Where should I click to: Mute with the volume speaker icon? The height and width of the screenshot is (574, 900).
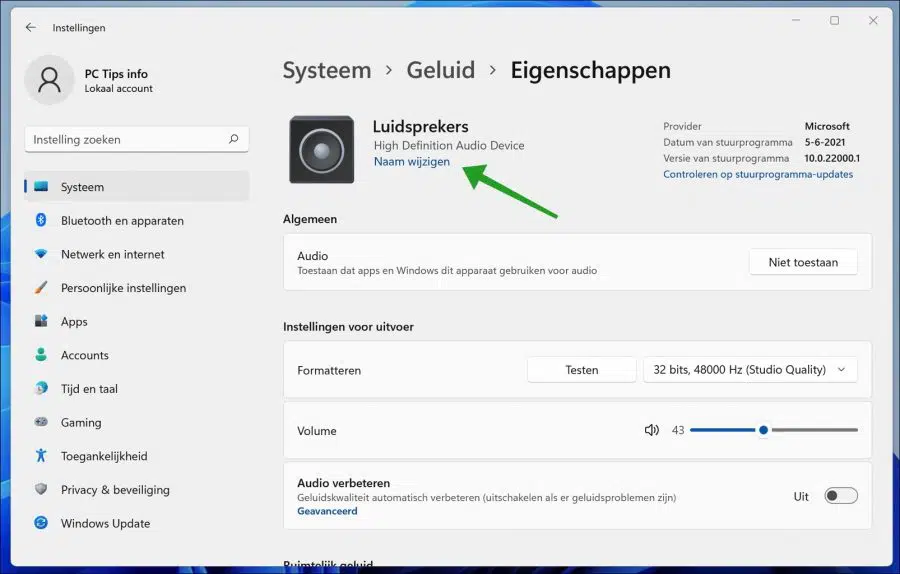coord(651,430)
